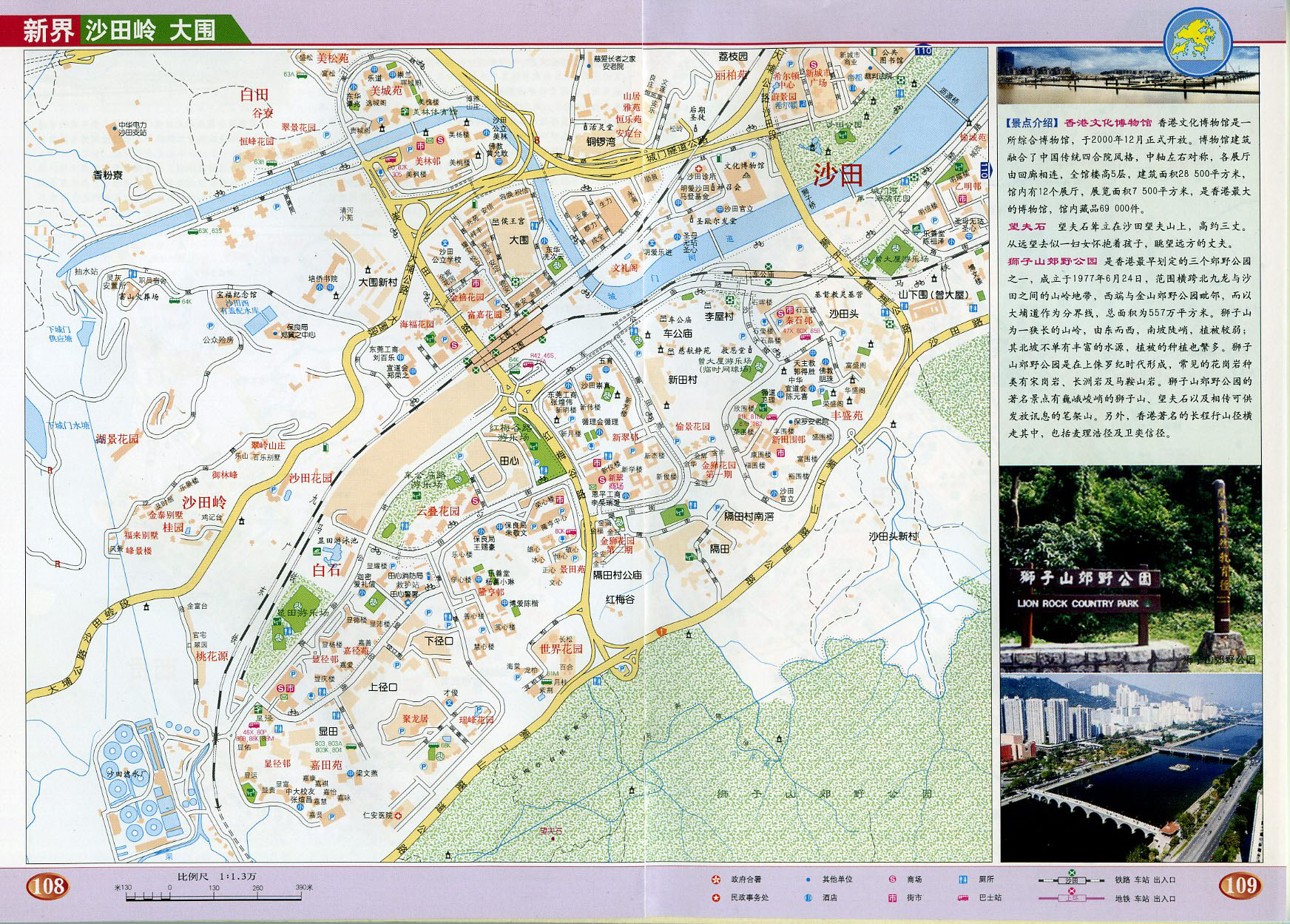Screen dimensions: 1290x924
Task: Open the Shing Mun River bridge photo
Action: [1130, 768]
